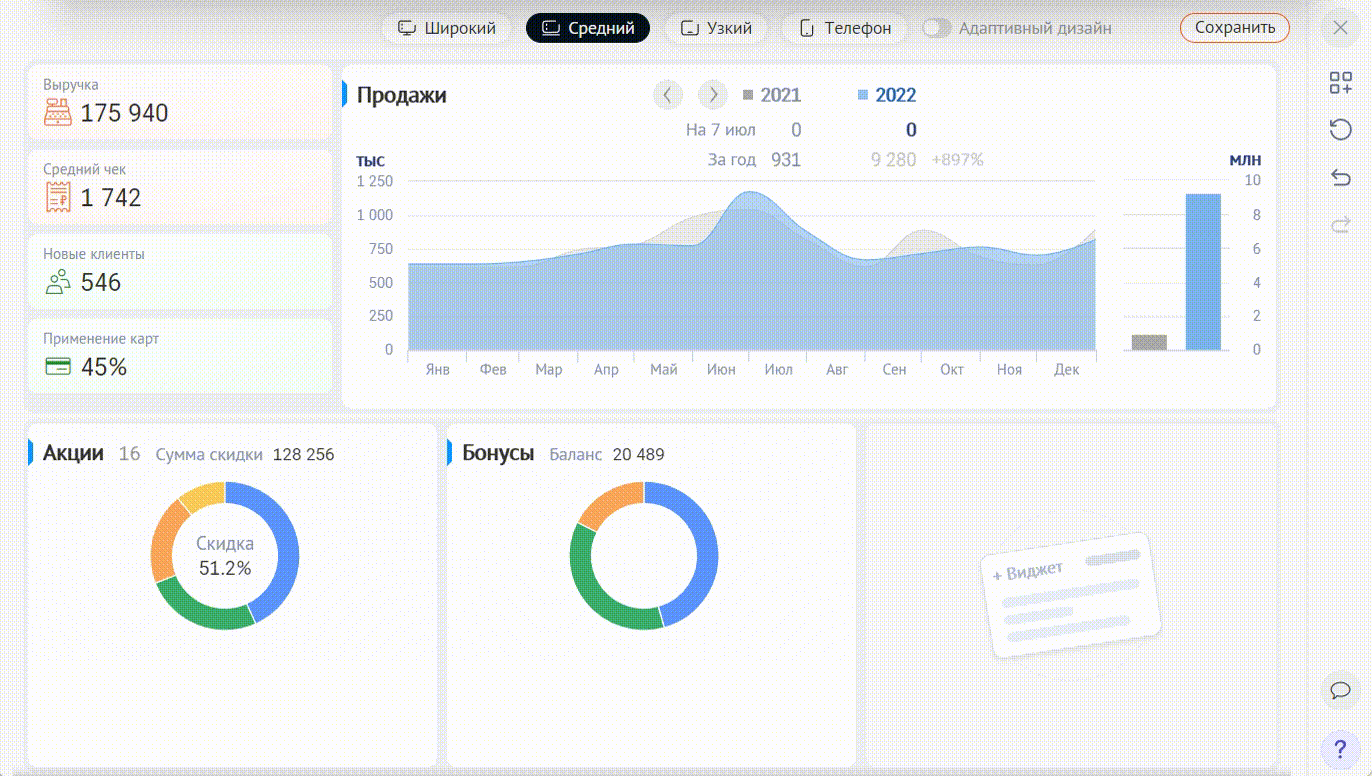Screen dimensions: 1372x776
Task: Go to next period in Продажи chart
Action: click(712, 95)
